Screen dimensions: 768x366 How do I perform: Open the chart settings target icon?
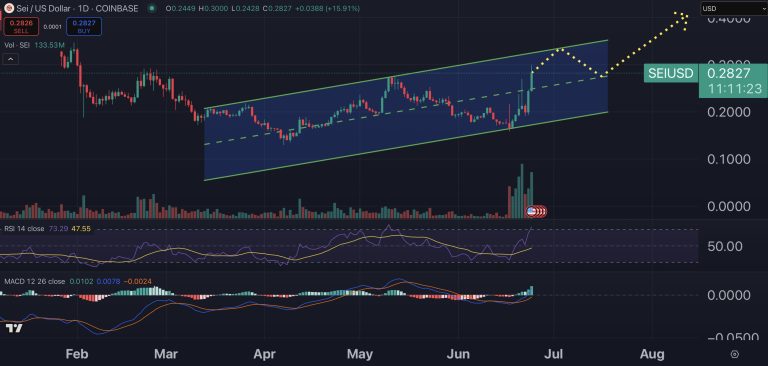(x=734, y=354)
